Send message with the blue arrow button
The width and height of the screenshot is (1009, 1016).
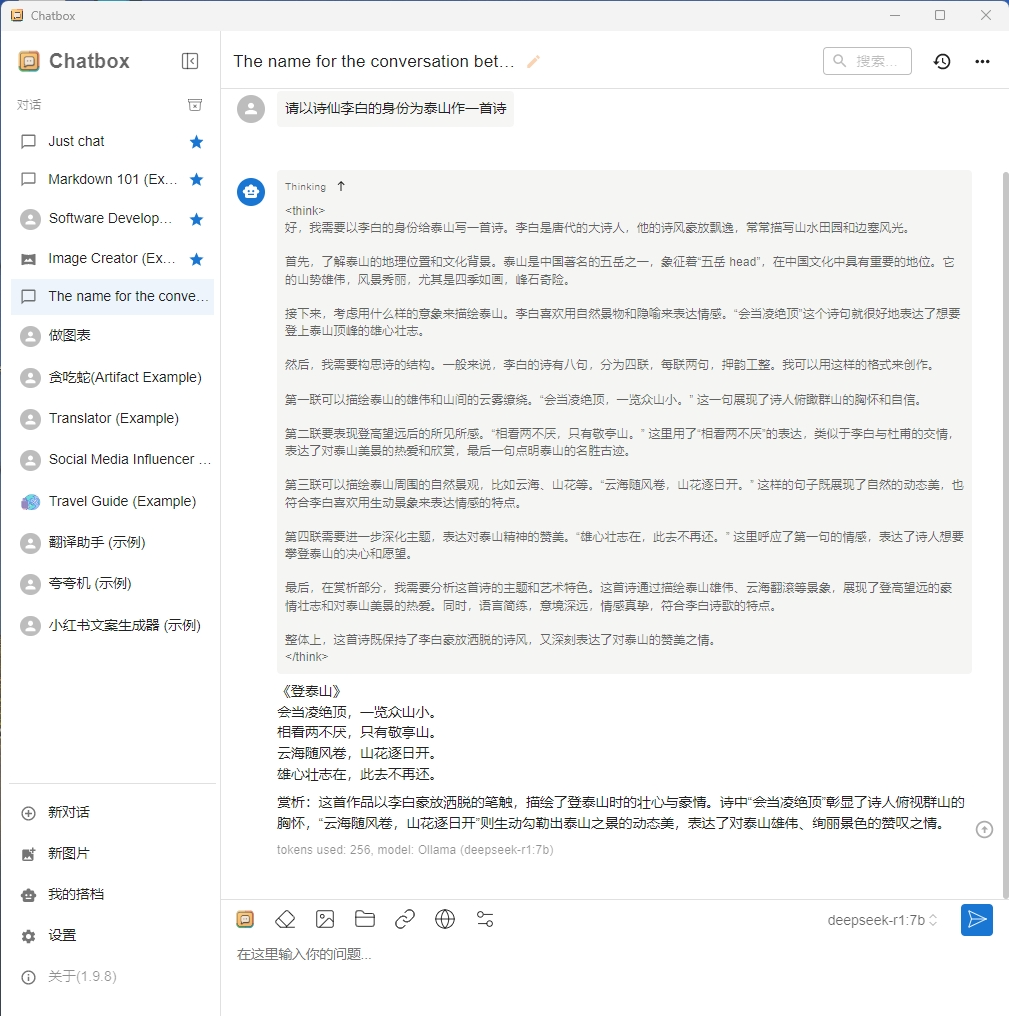[977, 920]
